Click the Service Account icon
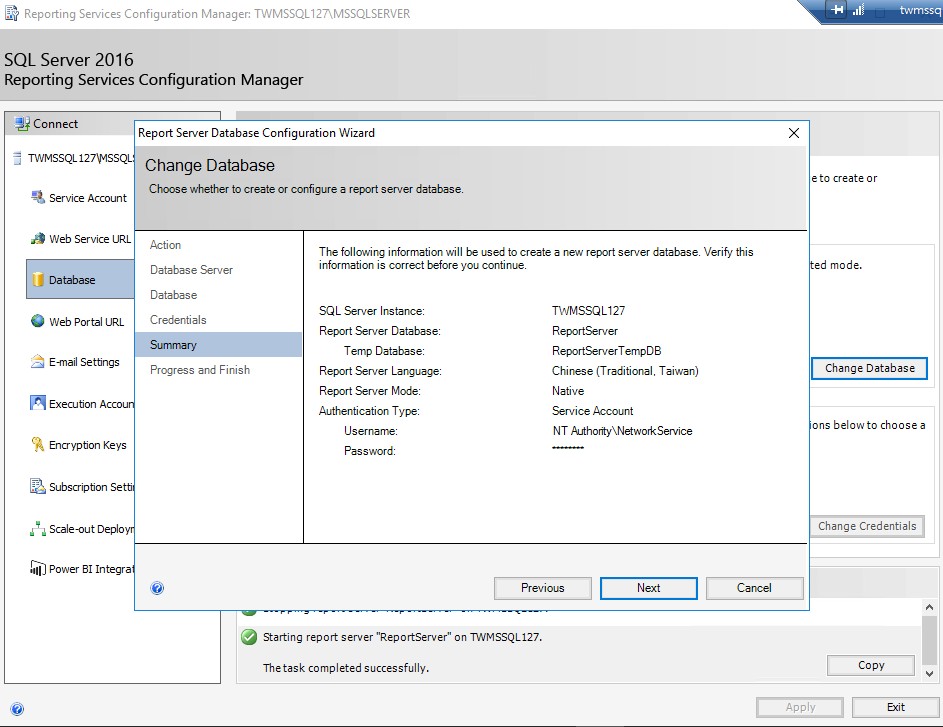This screenshot has height=727, width=943. (38, 197)
